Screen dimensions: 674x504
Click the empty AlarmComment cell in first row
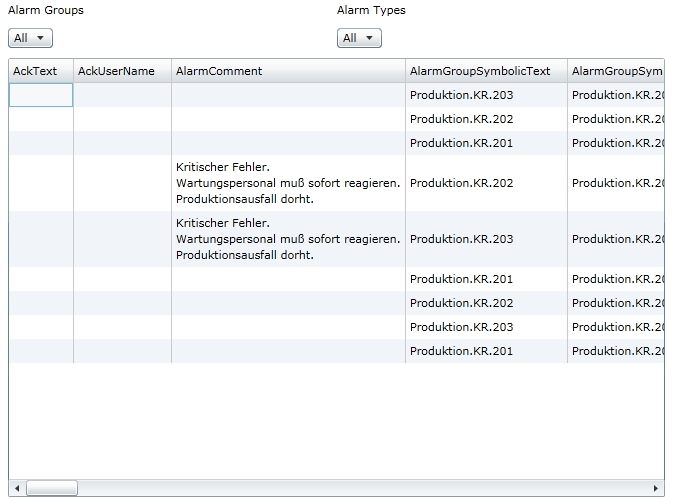pos(288,95)
